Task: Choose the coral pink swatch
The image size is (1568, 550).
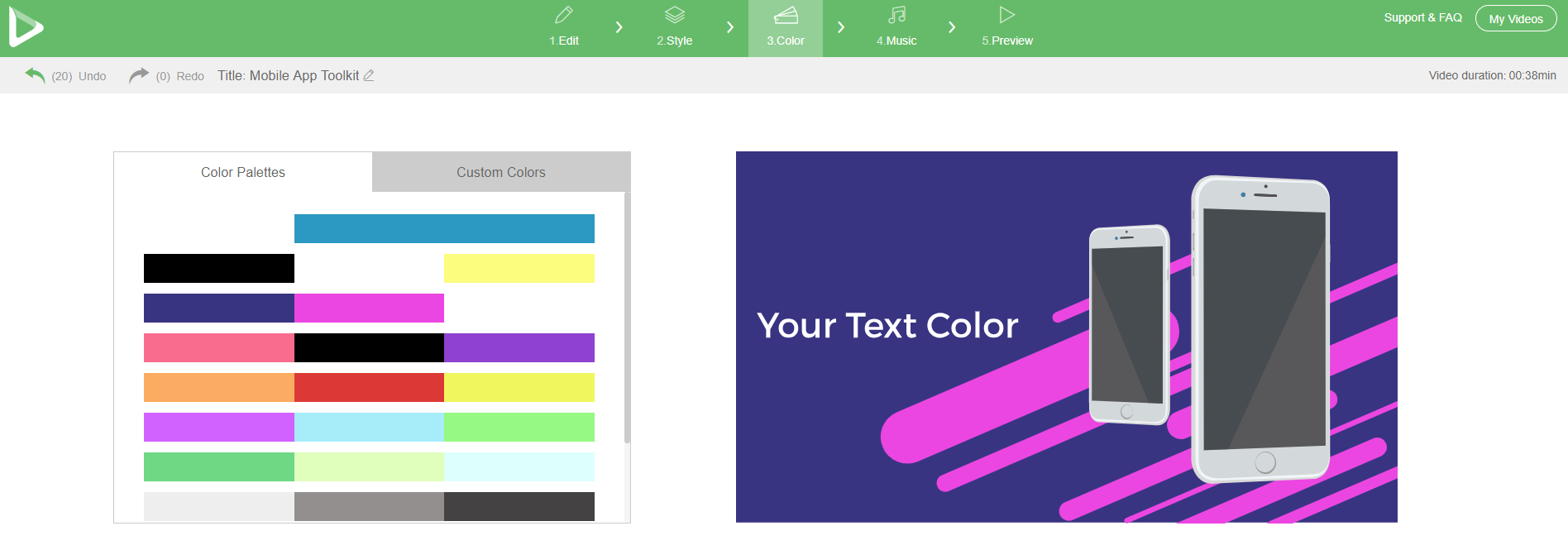Action: (219, 347)
